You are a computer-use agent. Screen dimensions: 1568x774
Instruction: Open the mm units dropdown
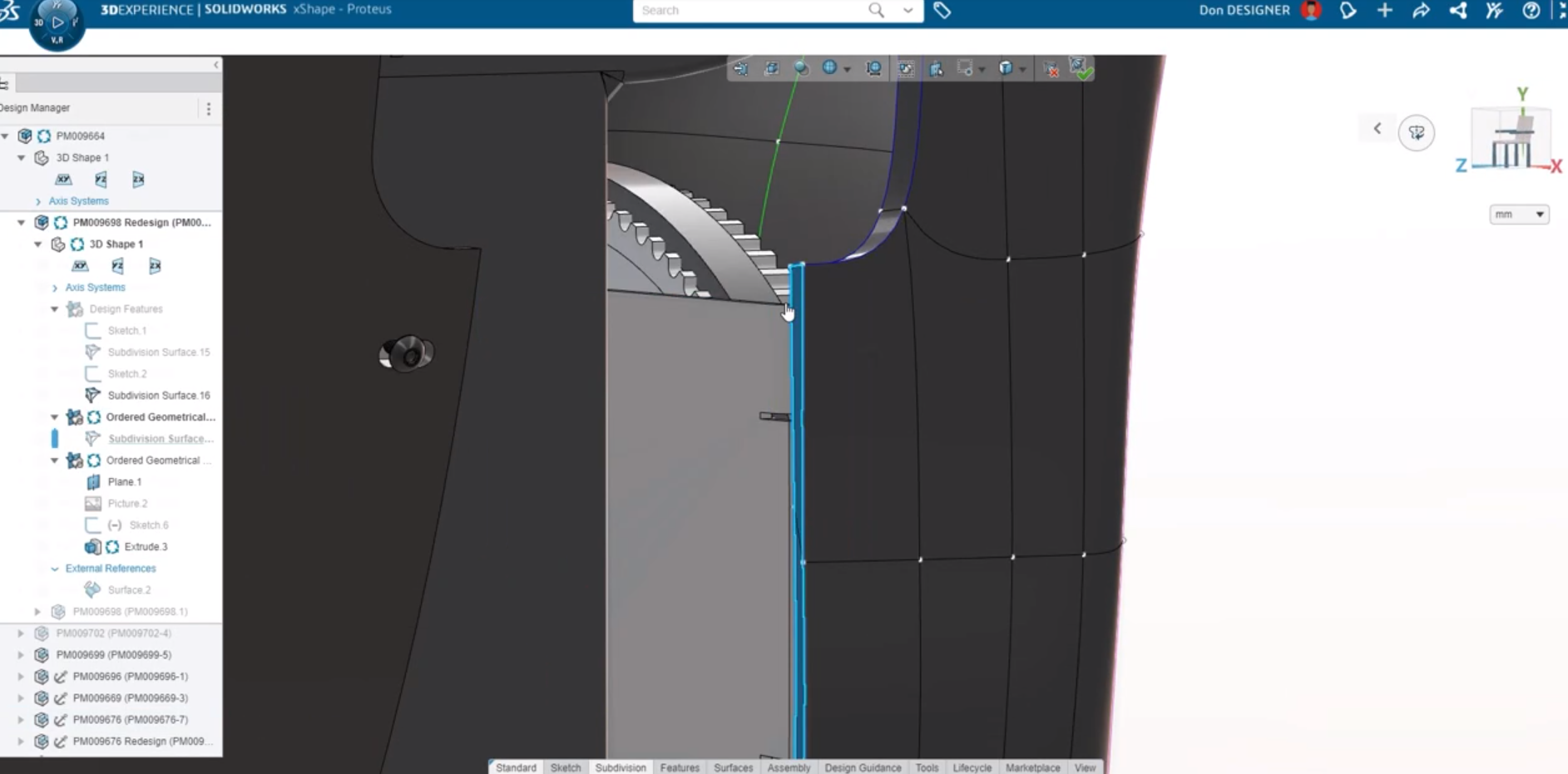(x=1518, y=214)
